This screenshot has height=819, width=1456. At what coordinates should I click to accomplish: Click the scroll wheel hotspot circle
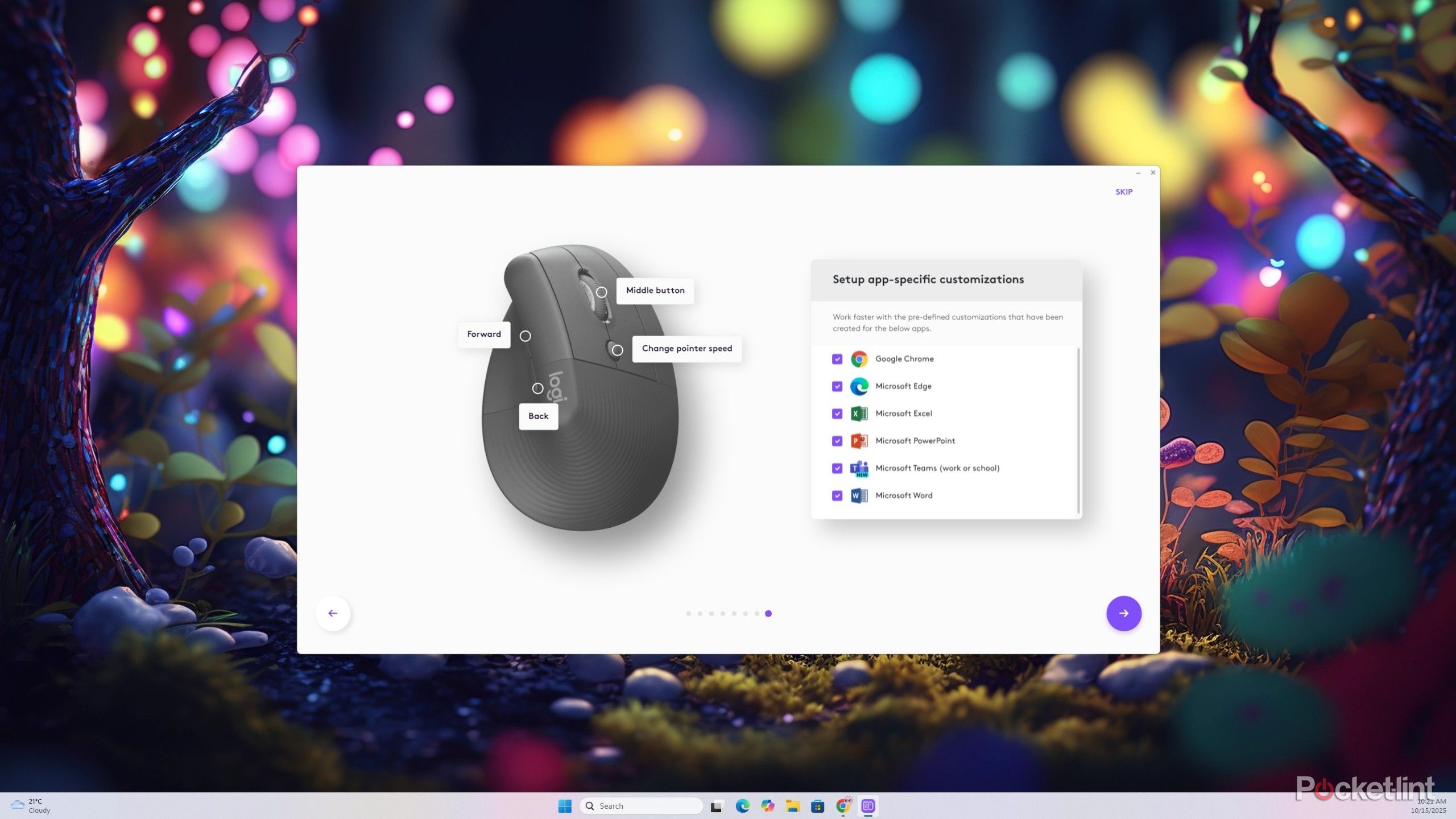click(x=601, y=292)
